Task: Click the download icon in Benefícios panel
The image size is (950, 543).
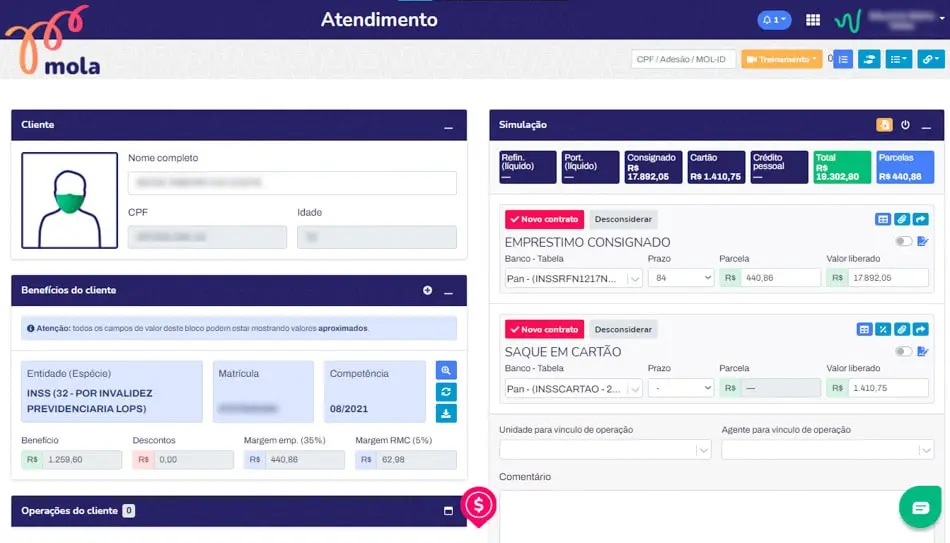Action: tap(446, 413)
